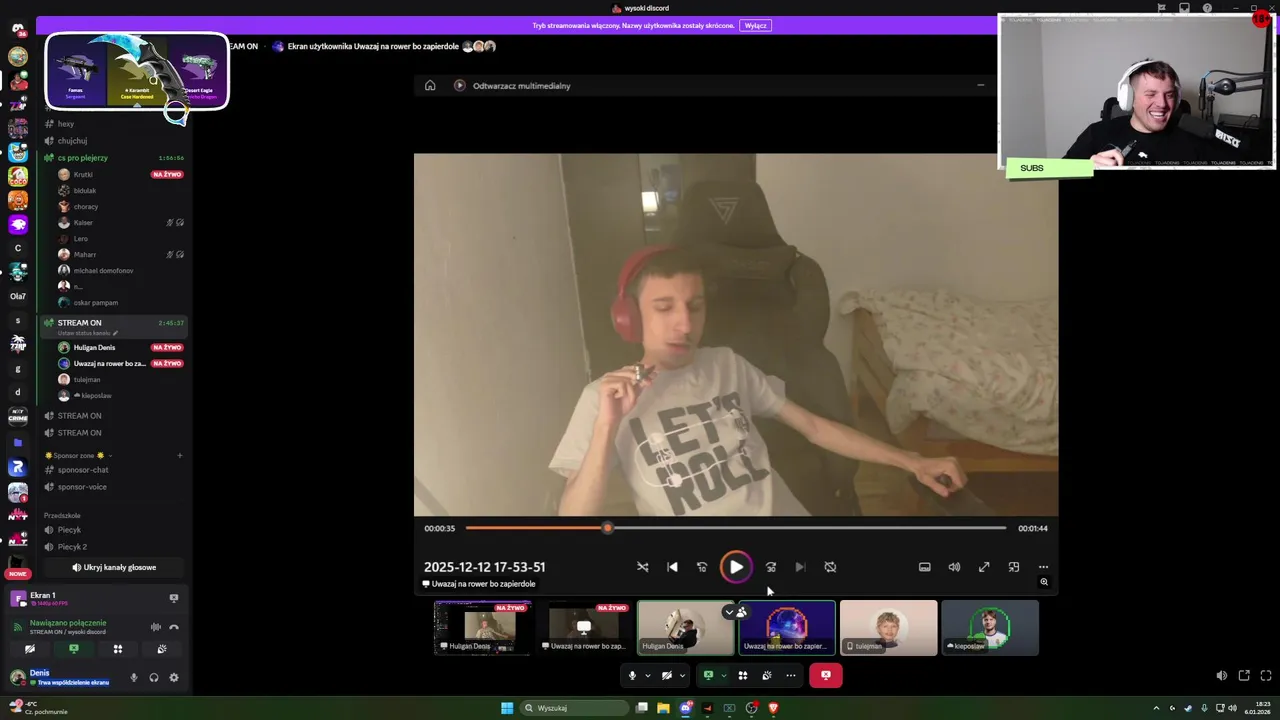Toggle camera button in sidebar voice panel
The width and height of the screenshot is (1280, 720).
(x=30, y=649)
